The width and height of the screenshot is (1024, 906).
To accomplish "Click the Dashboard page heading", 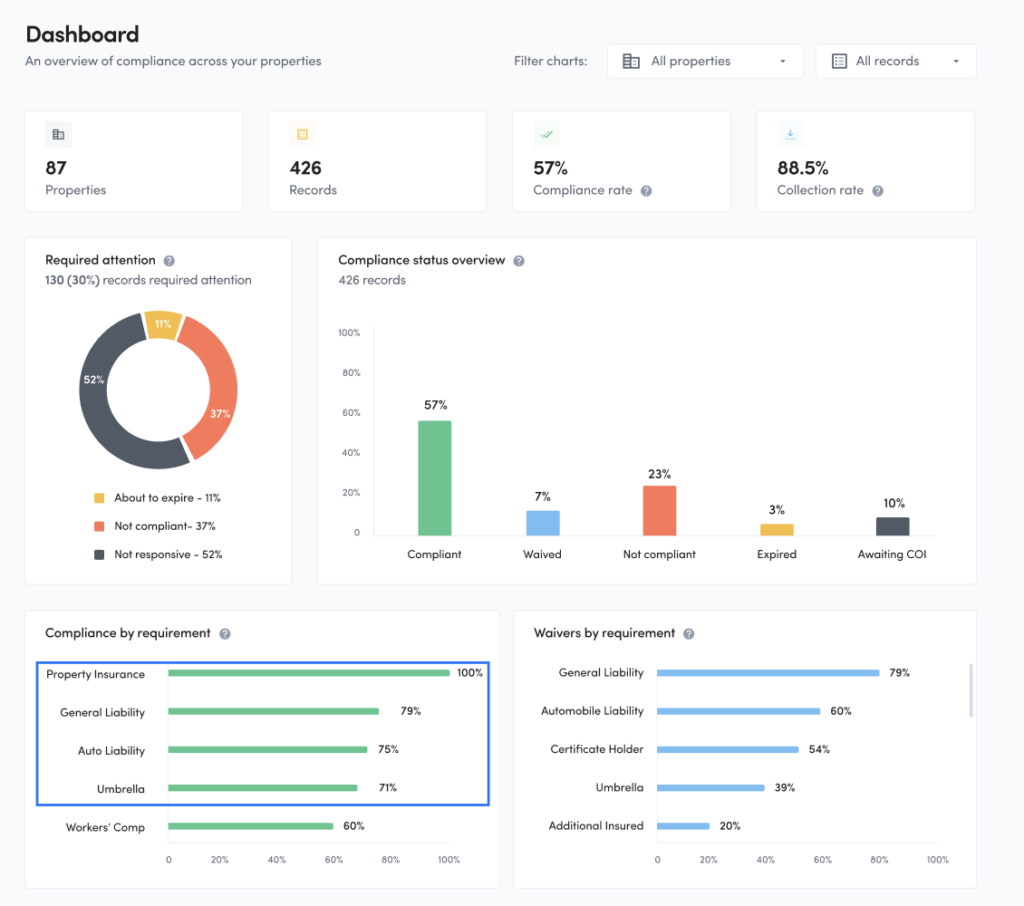I will 82,34.
